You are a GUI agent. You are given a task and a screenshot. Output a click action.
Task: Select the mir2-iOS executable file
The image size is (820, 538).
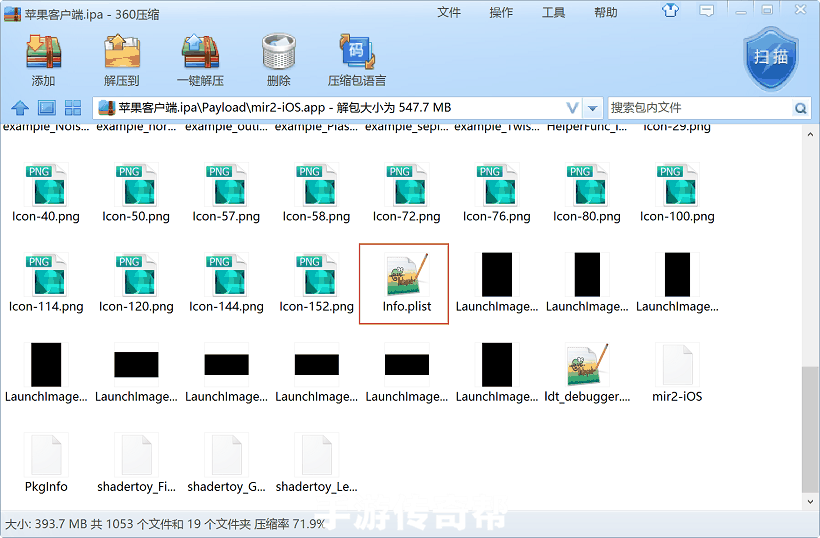tap(677, 373)
